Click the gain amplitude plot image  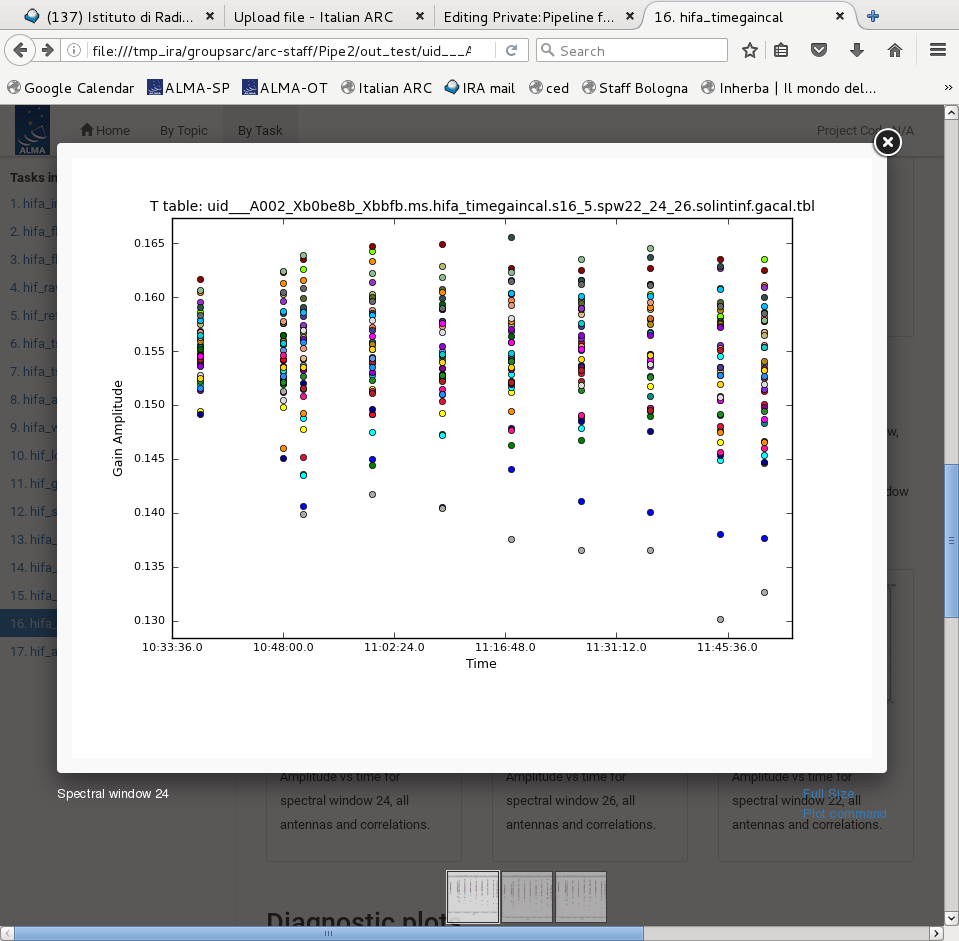tap(472, 458)
